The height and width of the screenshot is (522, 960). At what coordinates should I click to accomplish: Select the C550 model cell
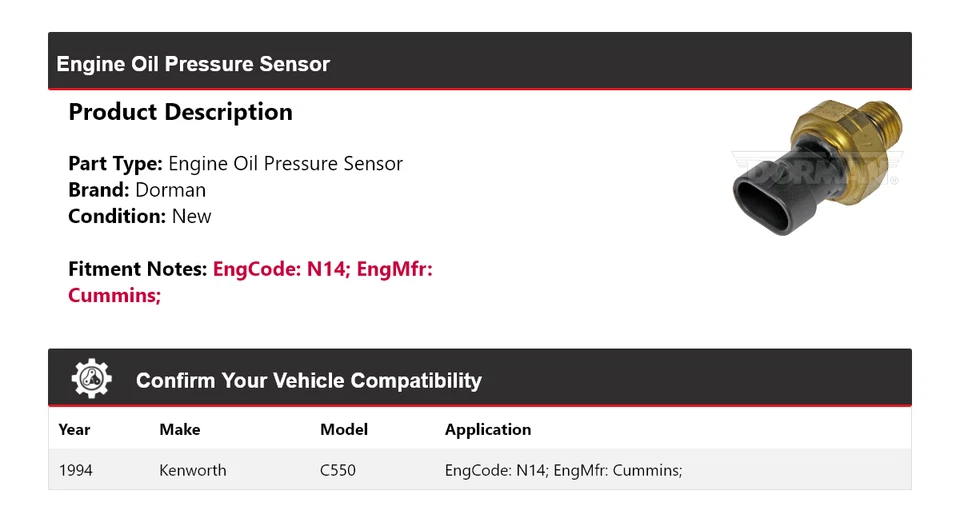338,470
